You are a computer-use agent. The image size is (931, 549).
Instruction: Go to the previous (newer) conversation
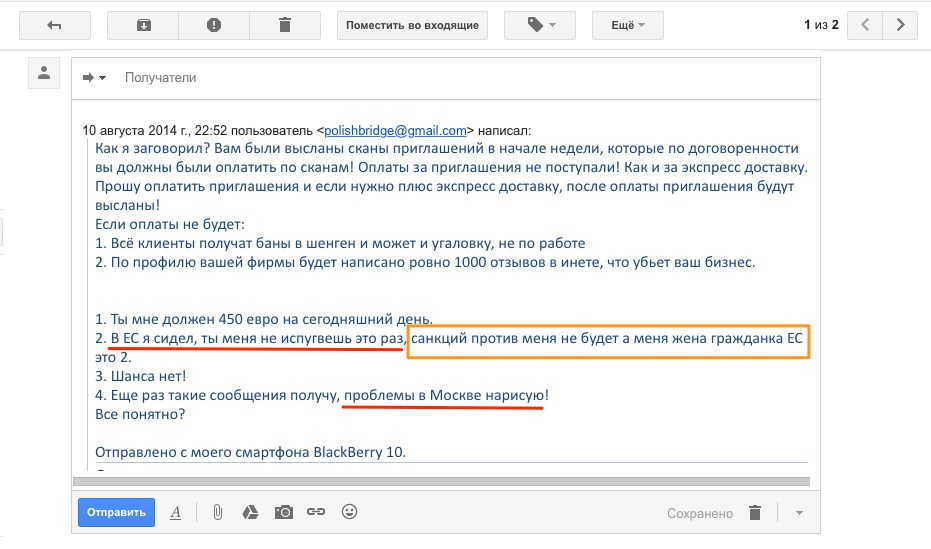(x=865, y=25)
